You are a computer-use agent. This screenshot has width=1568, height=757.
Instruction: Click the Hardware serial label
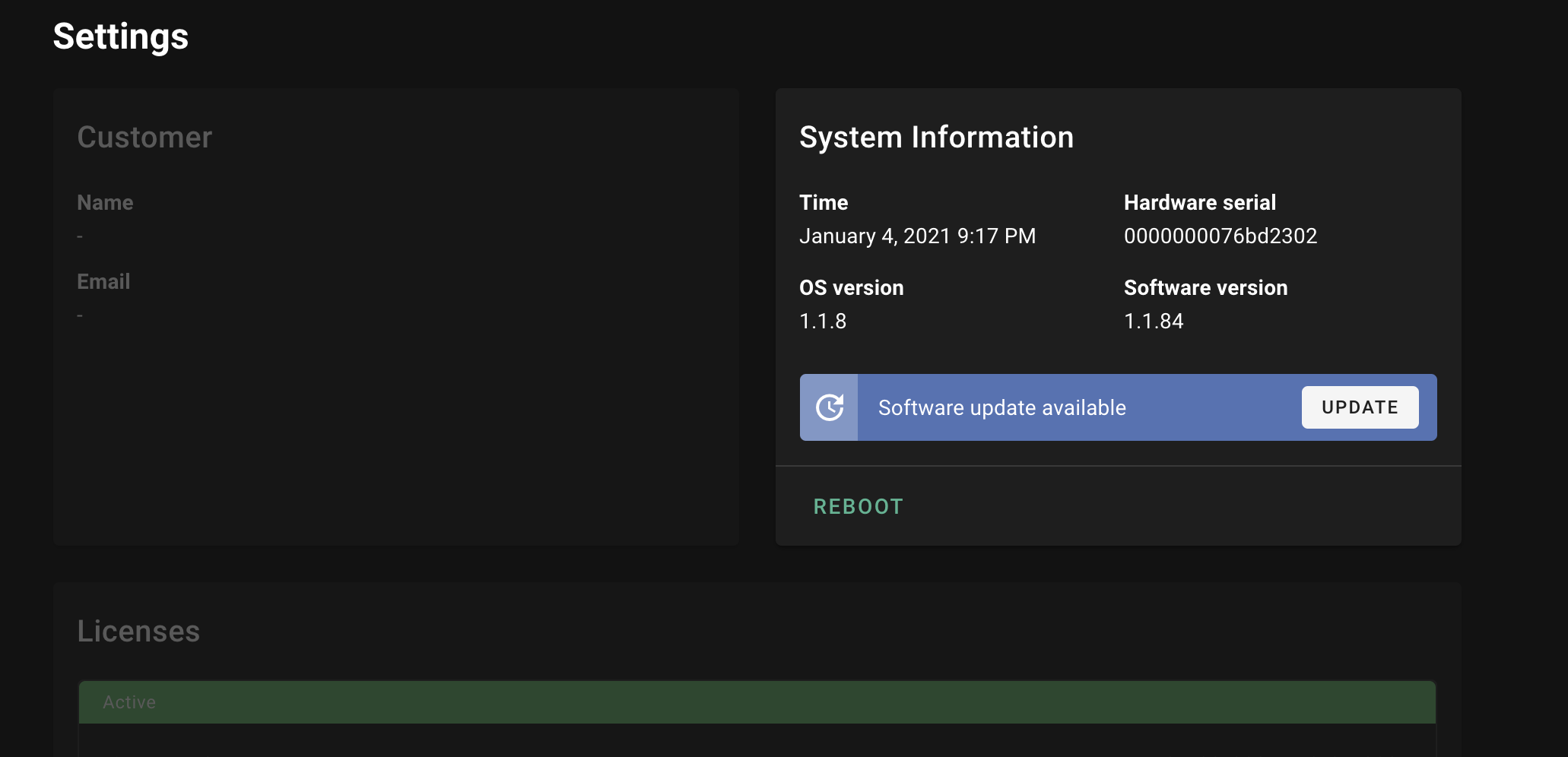click(1200, 203)
